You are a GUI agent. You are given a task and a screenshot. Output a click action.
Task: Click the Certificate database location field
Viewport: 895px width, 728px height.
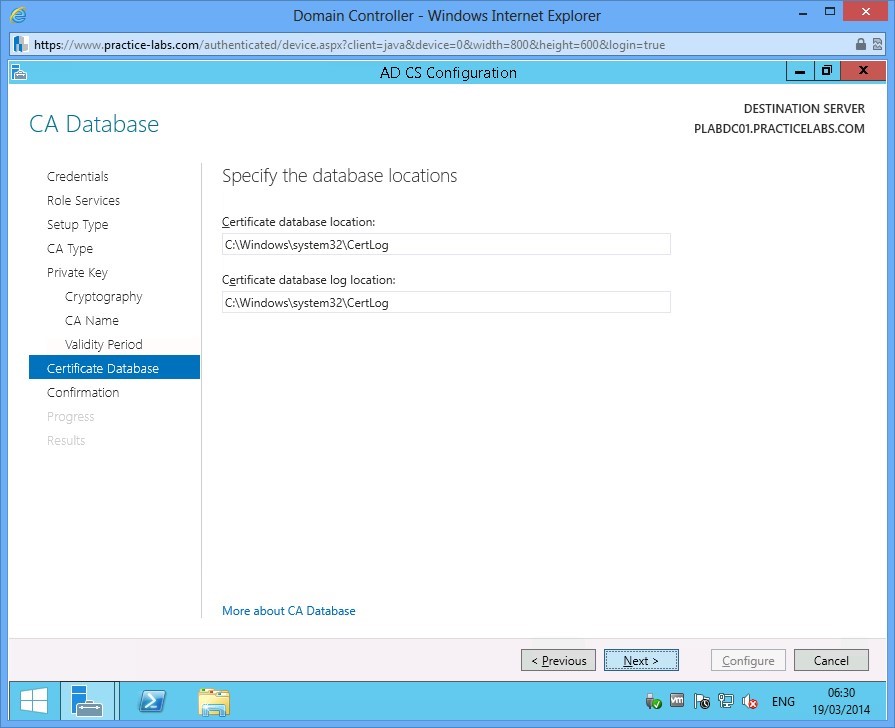[446, 244]
